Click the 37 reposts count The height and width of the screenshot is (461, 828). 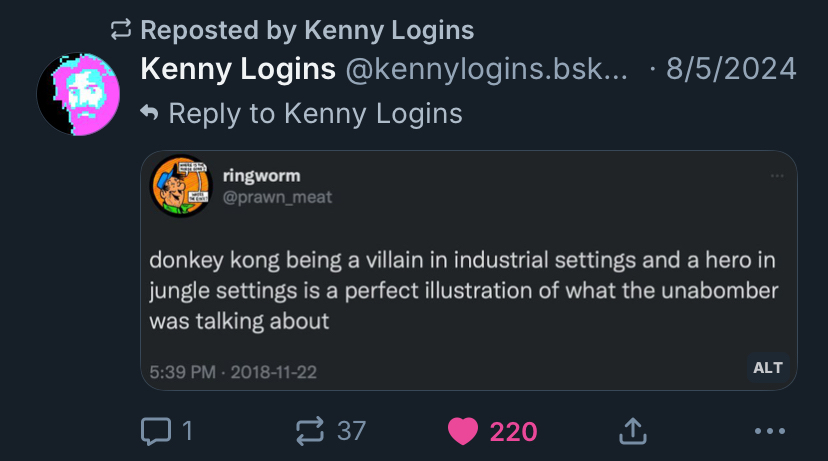[x=351, y=431]
